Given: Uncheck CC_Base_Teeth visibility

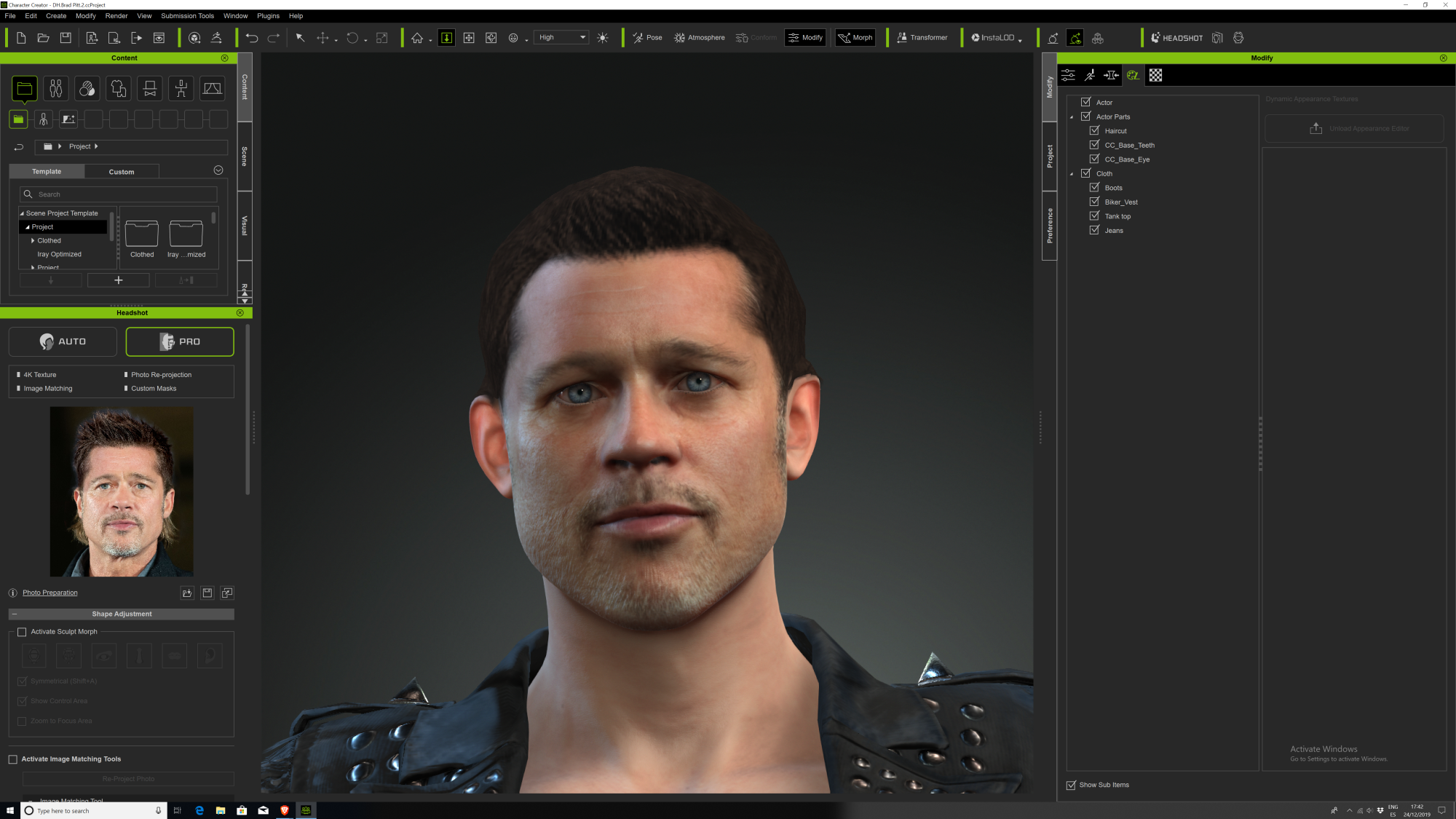Looking at the screenshot, I should (x=1094, y=145).
